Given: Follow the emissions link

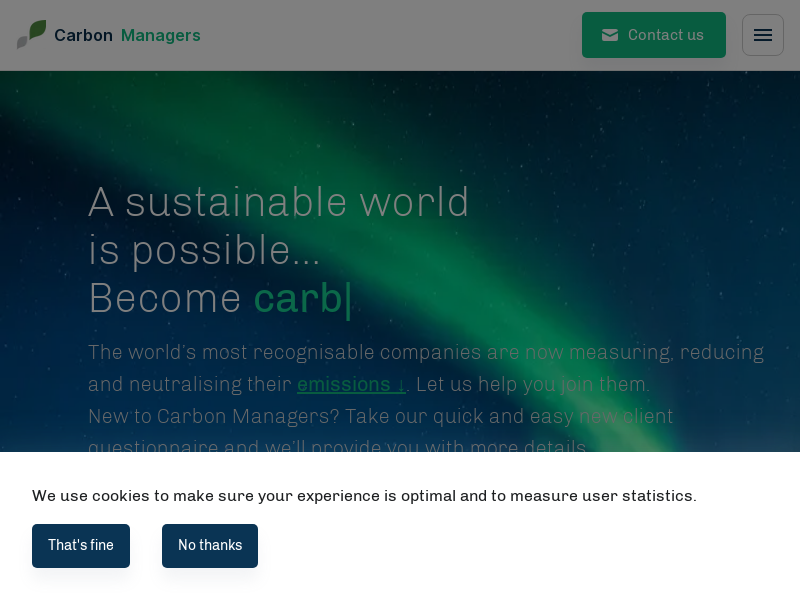Looking at the screenshot, I should pos(343,385).
